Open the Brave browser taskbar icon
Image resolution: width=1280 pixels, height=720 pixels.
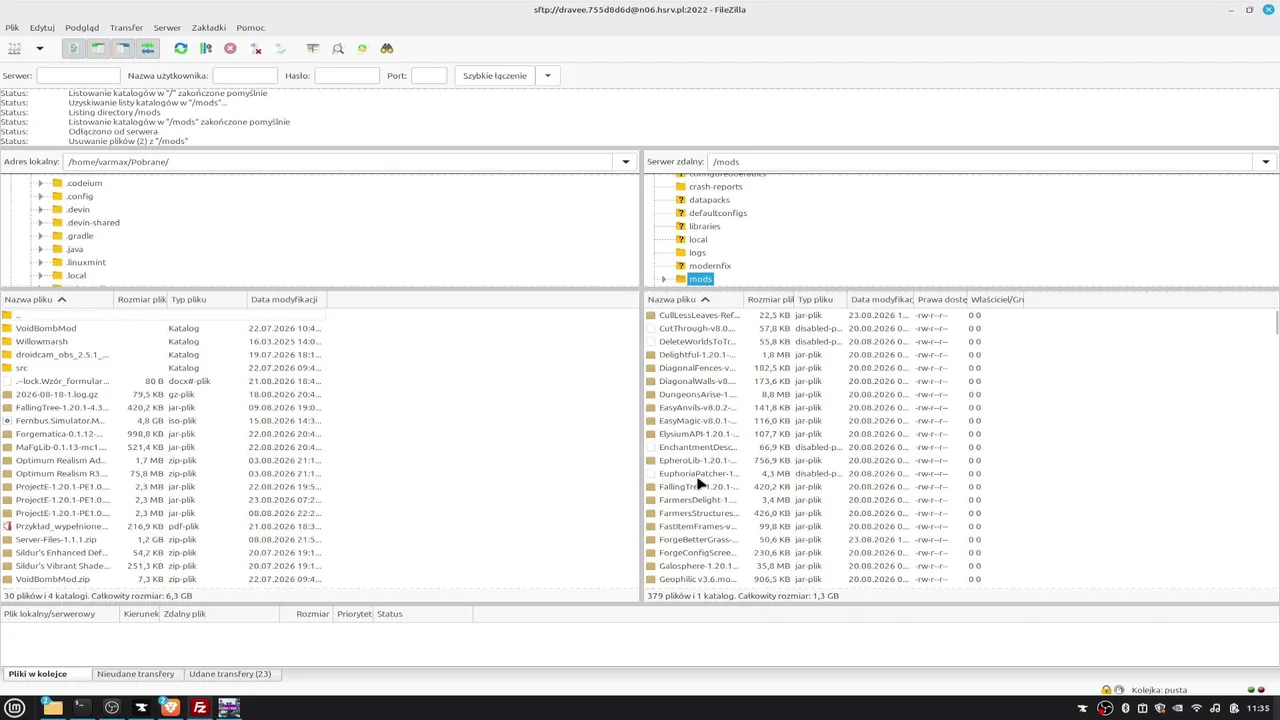pos(170,708)
